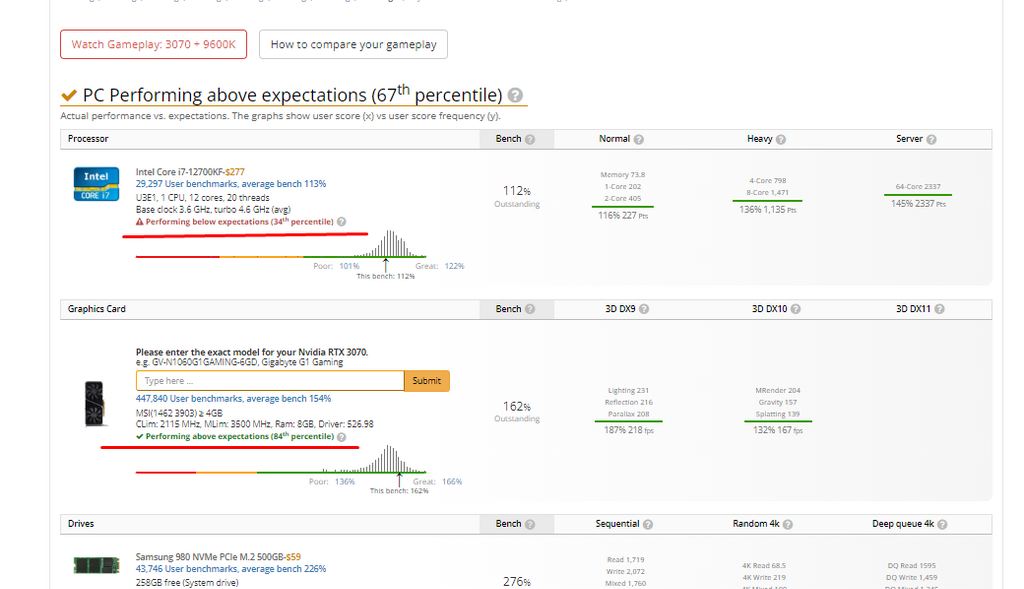Open How to compare your gameplay

(x=353, y=44)
